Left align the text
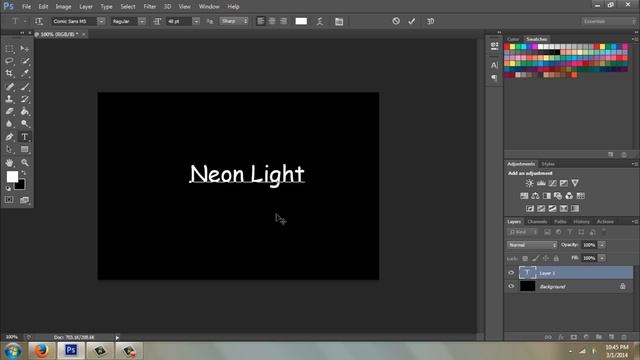Viewport: 640px width, 360px height. (260, 21)
